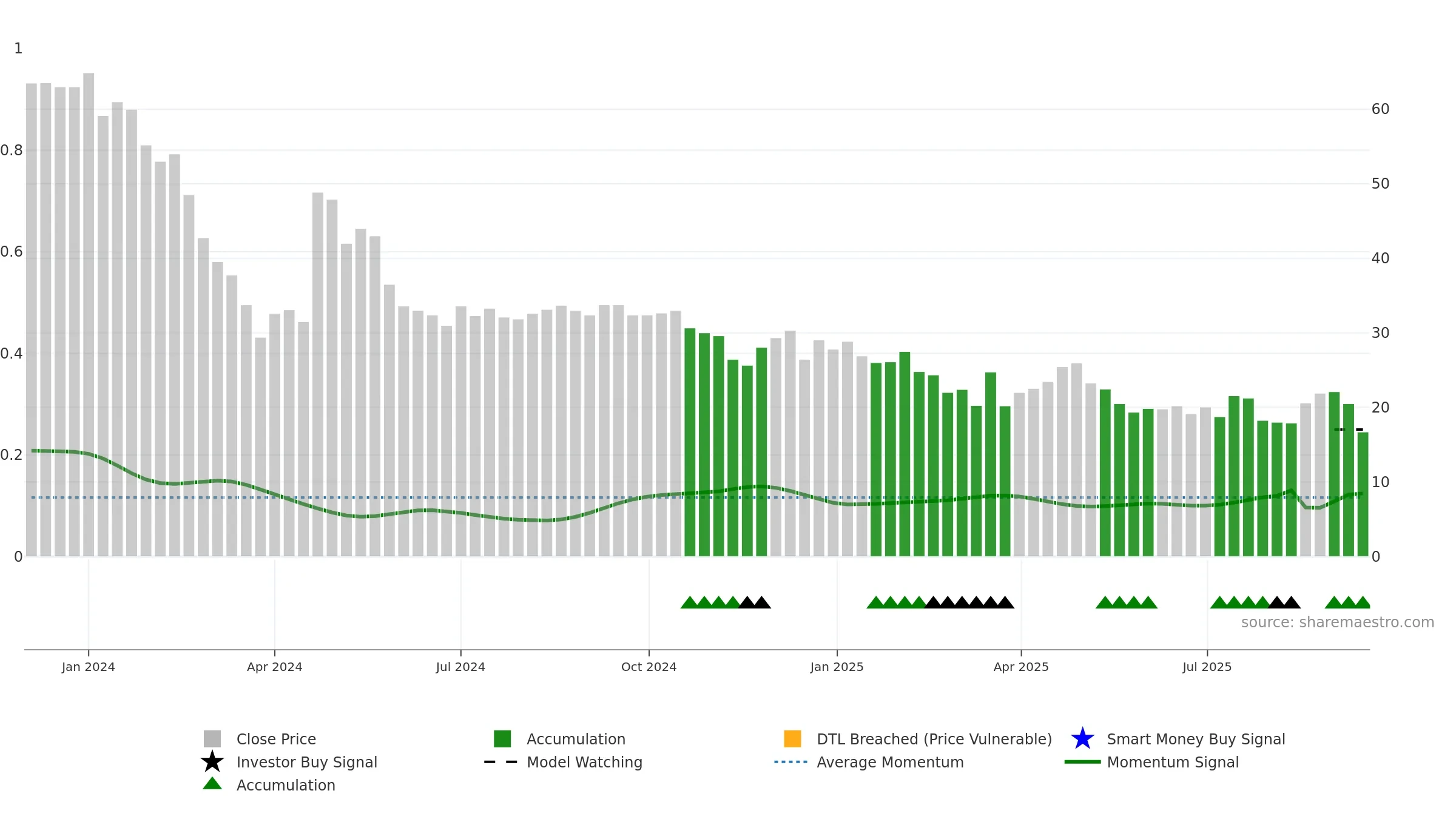Click the green Momentum Signal line icon
This screenshot has height=819, width=1456.
click(1082, 762)
